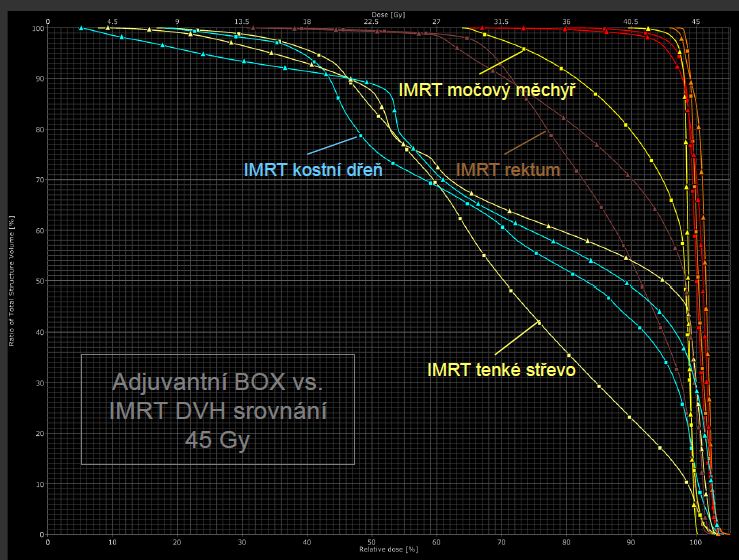Select the 'IMRT rektum' brown label

pos(508,170)
